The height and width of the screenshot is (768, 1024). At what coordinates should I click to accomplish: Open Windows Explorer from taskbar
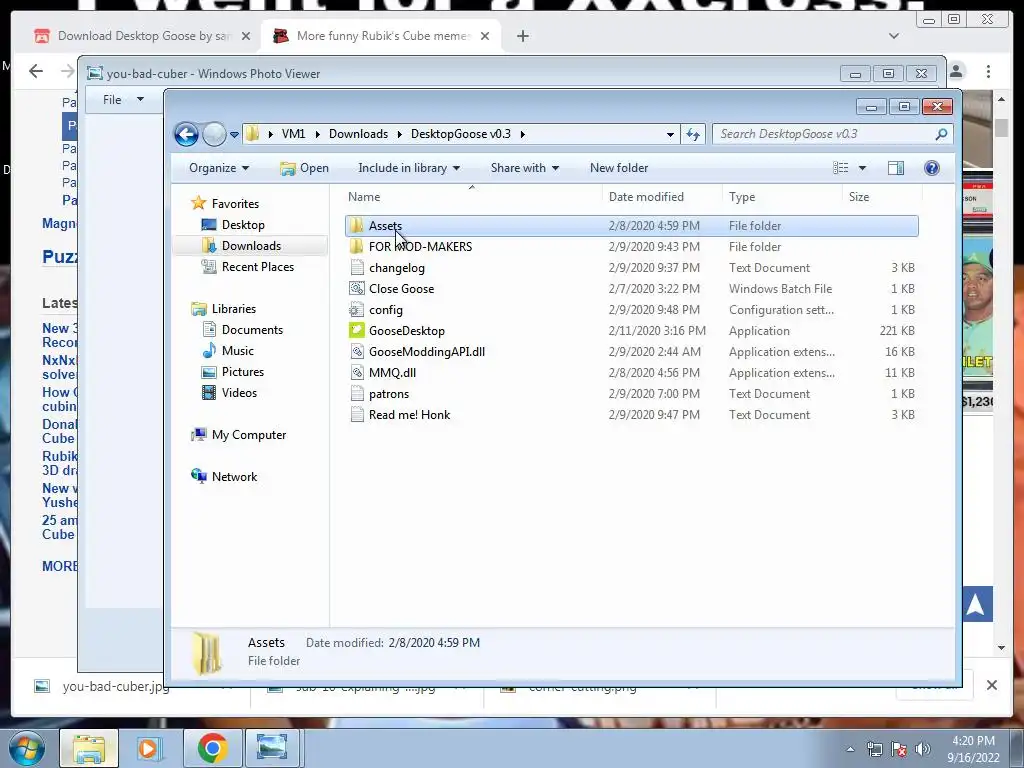coord(89,748)
